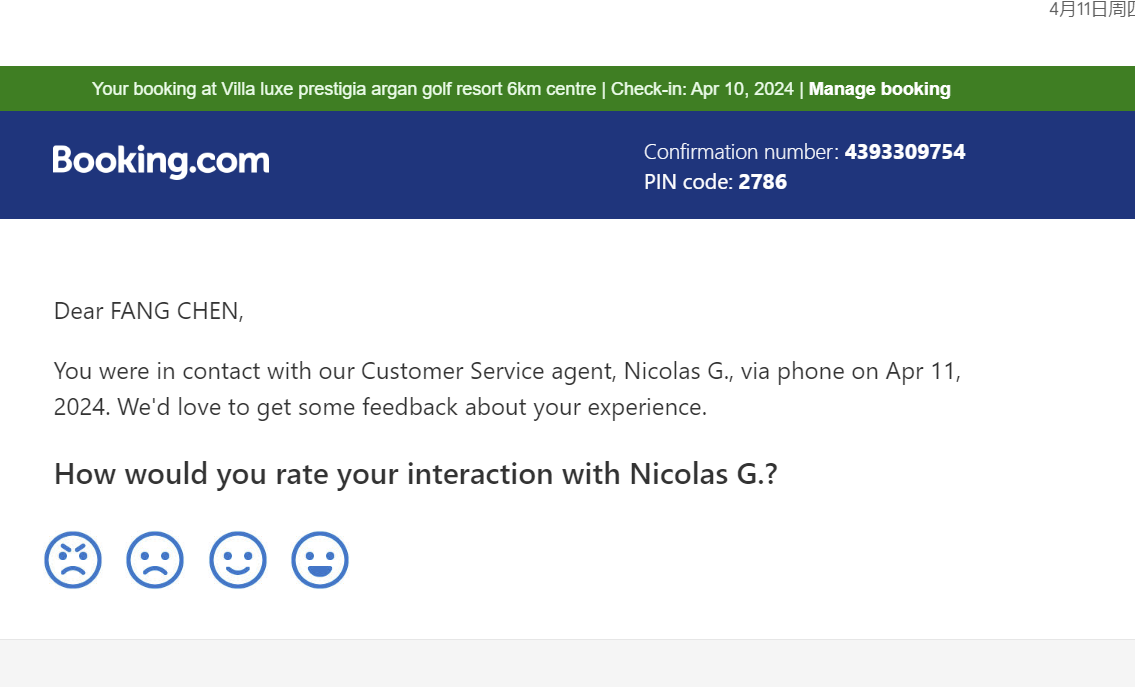Open the Manage booking link
Screen dimensions: 1135x687
[879, 89]
